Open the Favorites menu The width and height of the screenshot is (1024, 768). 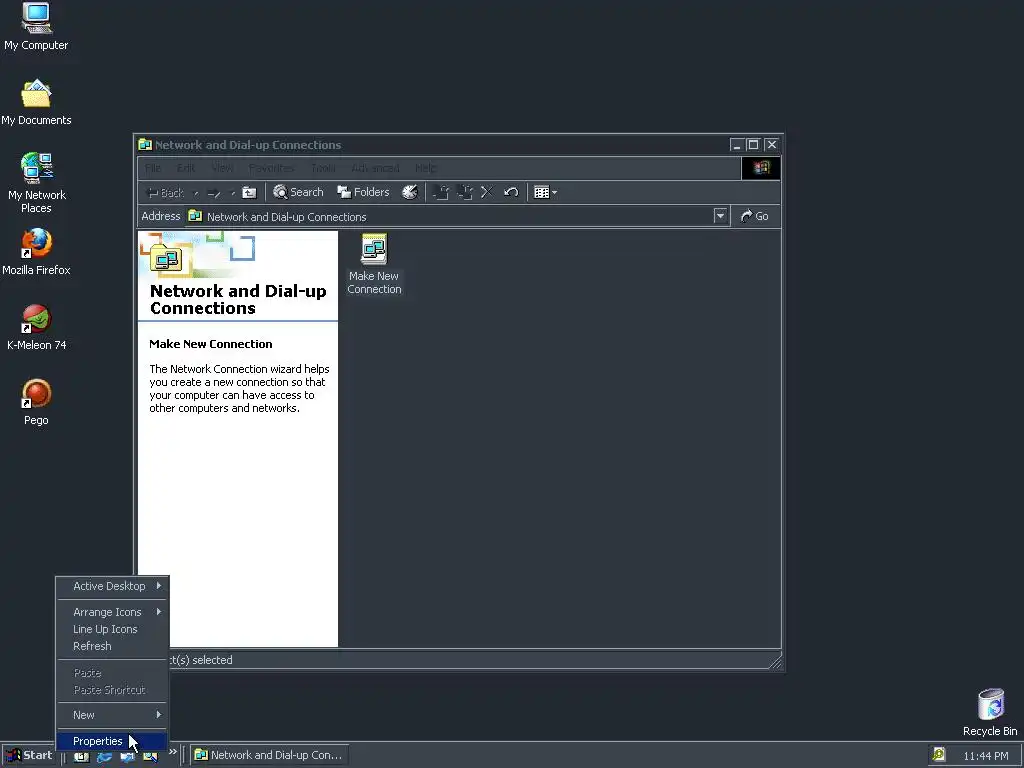click(272, 168)
